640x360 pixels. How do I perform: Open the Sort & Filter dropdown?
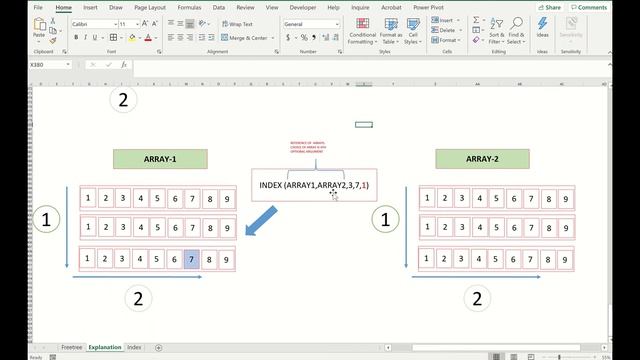coord(496,31)
